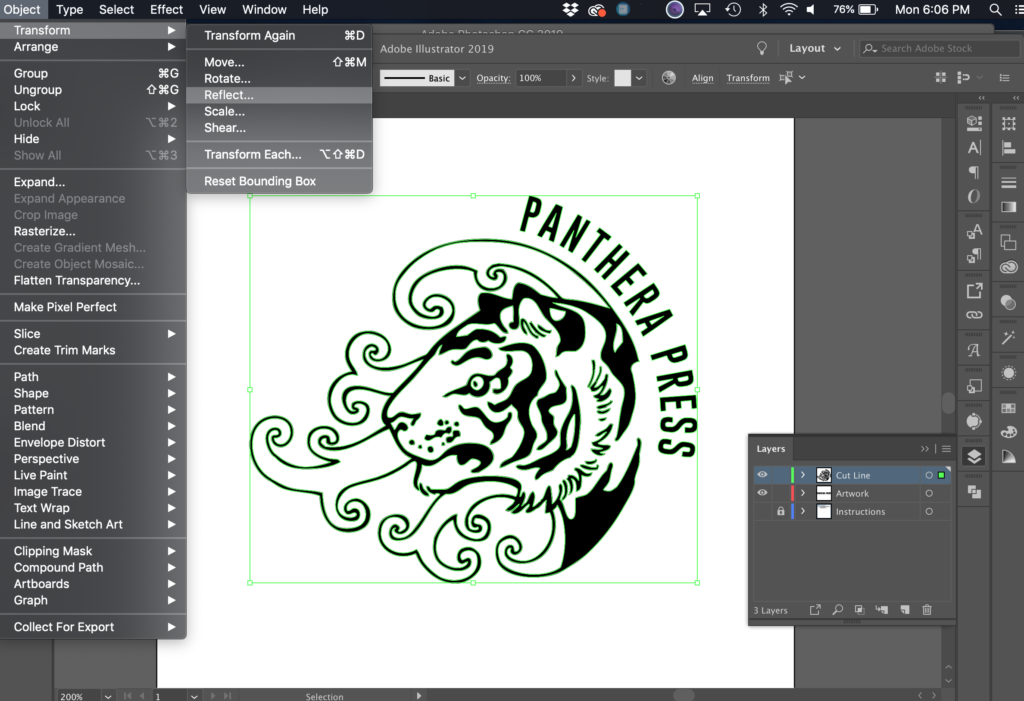Click Collect For Export icon in Layers
This screenshot has width=1024, height=701.
point(815,610)
